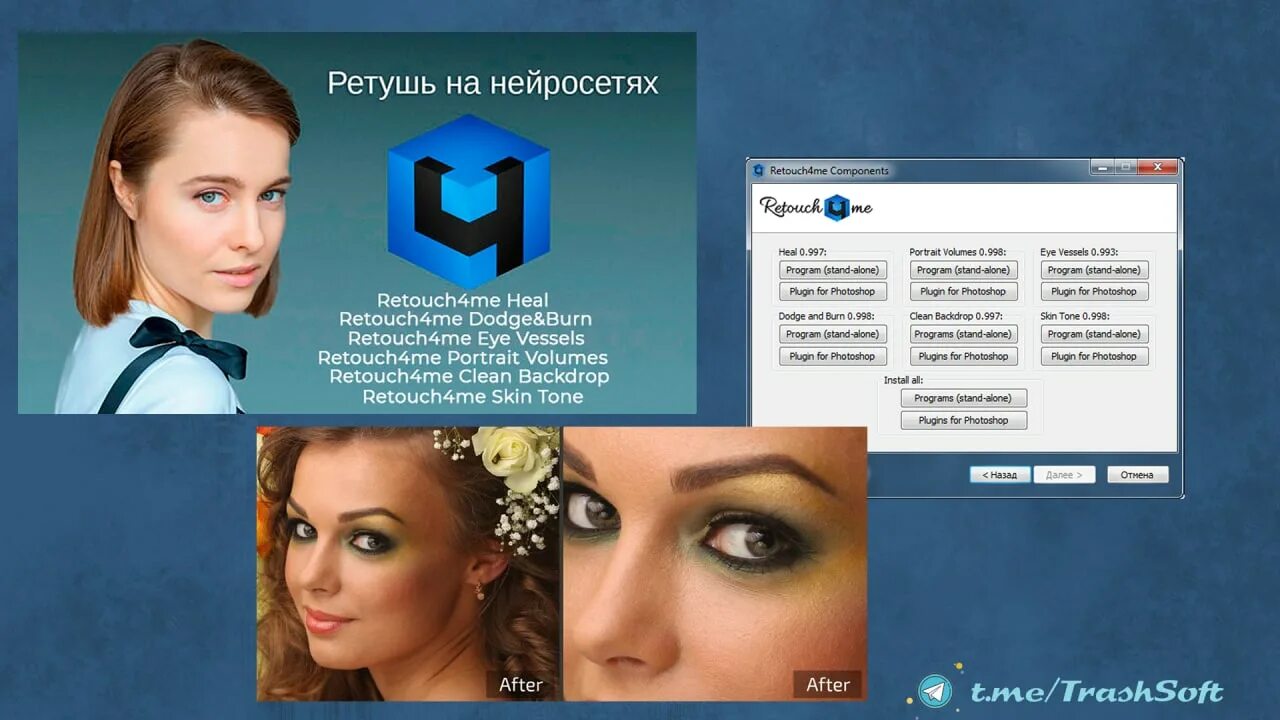The height and width of the screenshot is (720, 1280).
Task: Click Clean Backdrop Plugins for Photoshop
Action: point(963,356)
